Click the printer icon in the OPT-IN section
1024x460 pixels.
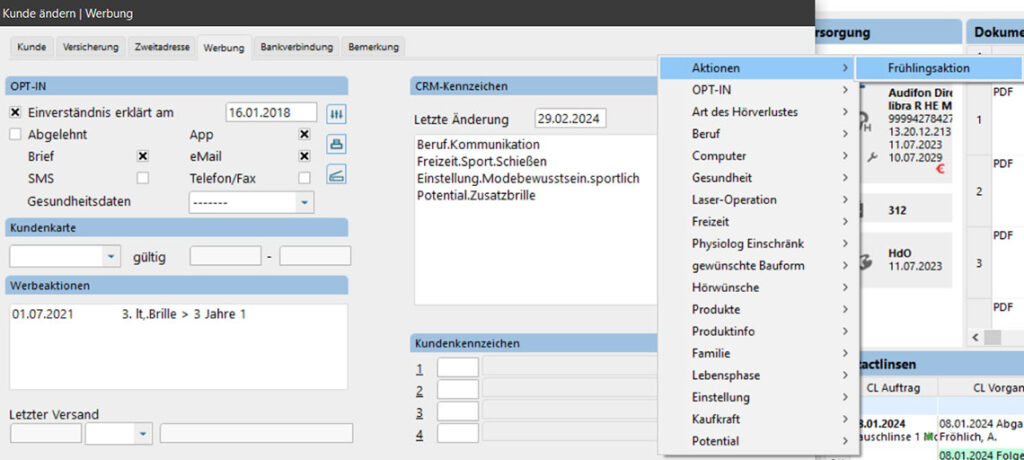pyautogui.click(x=336, y=144)
